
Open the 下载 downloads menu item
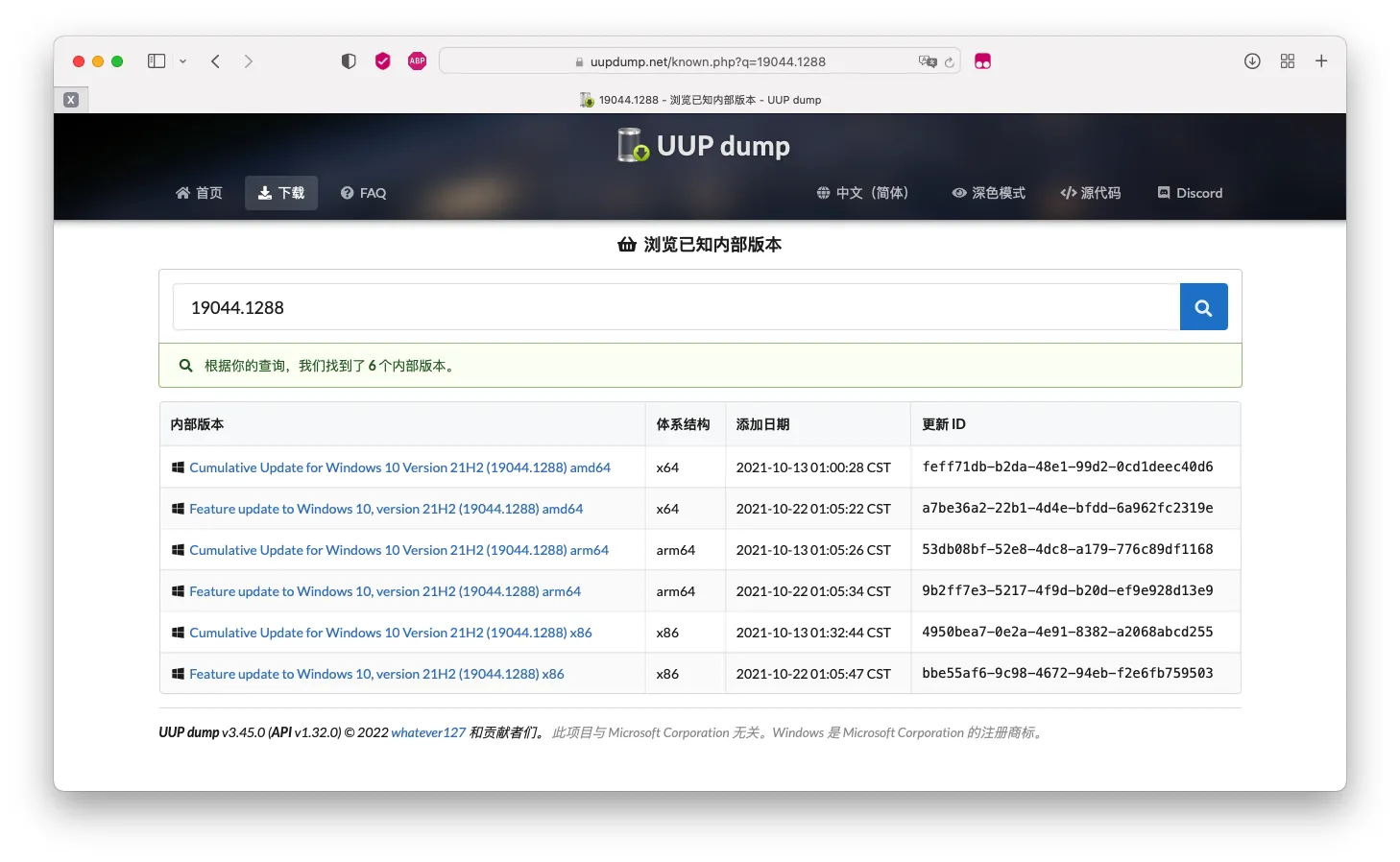coord(281,193)
